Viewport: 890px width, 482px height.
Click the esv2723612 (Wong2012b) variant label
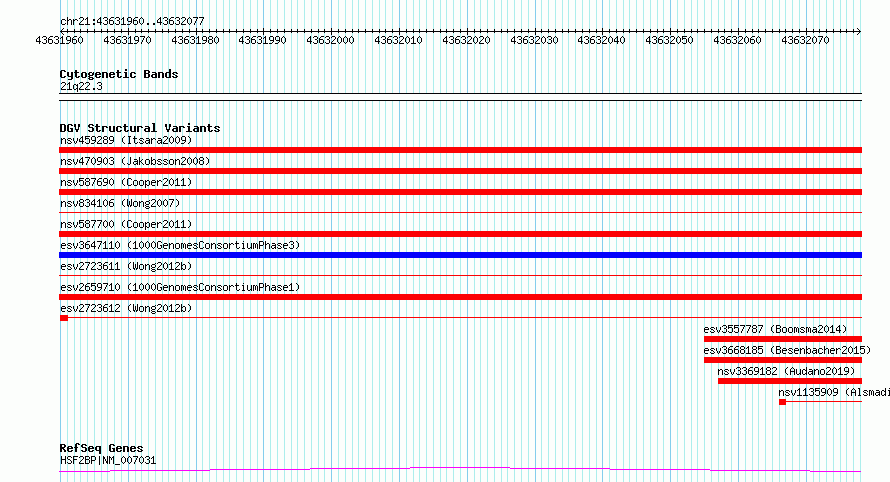coord(126,308)
